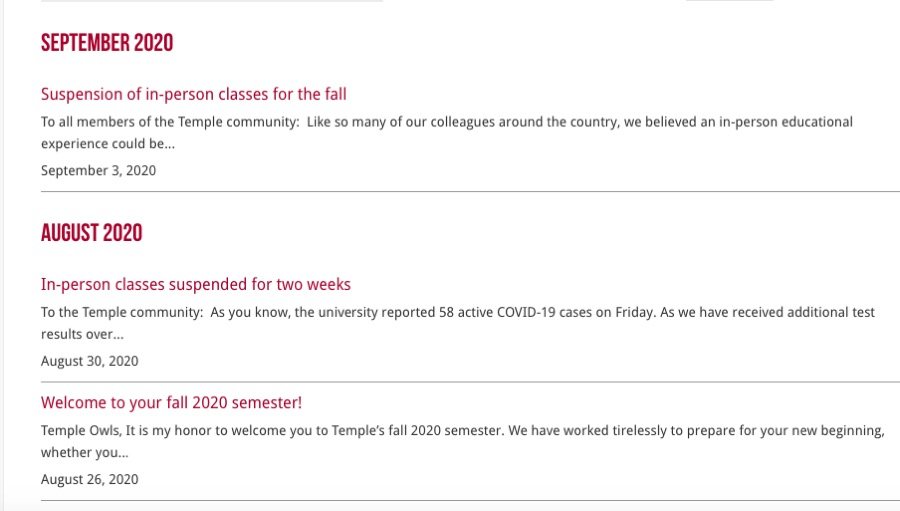Click divider line below August 26 article
Screen dimensions: 900x511
470,500
